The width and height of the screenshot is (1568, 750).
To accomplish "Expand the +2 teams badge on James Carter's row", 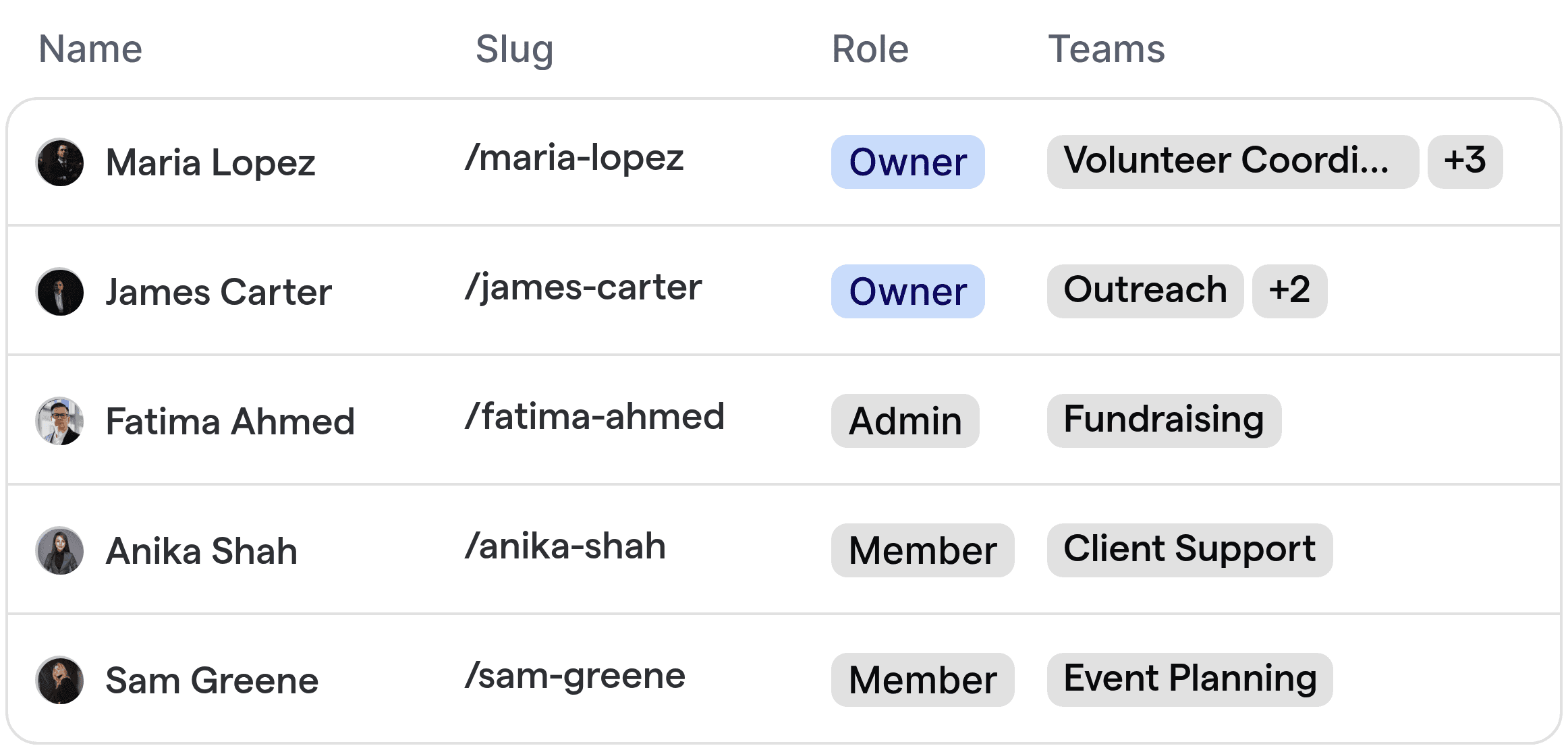I will [1289, 291].
